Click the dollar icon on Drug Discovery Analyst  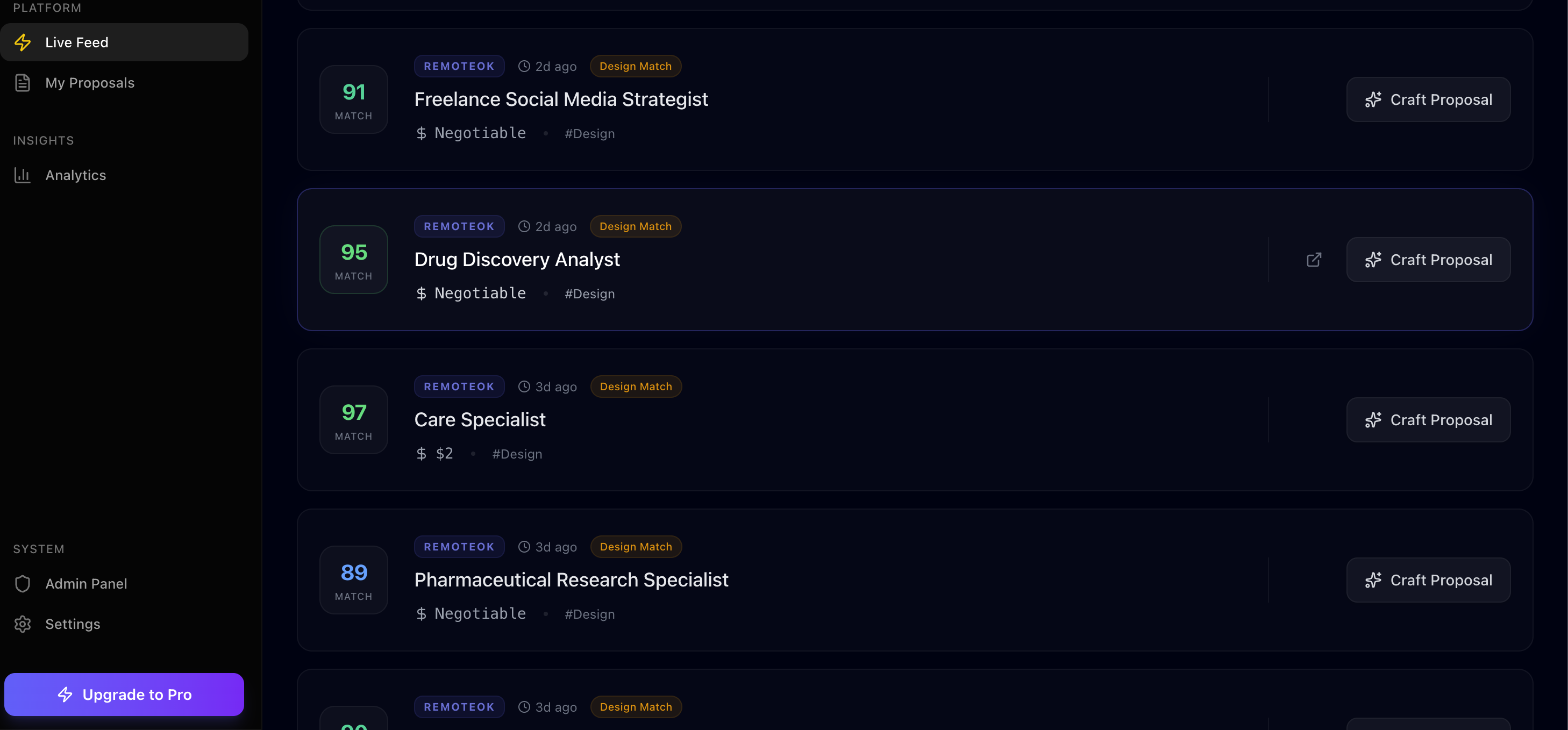pos(420,293)
